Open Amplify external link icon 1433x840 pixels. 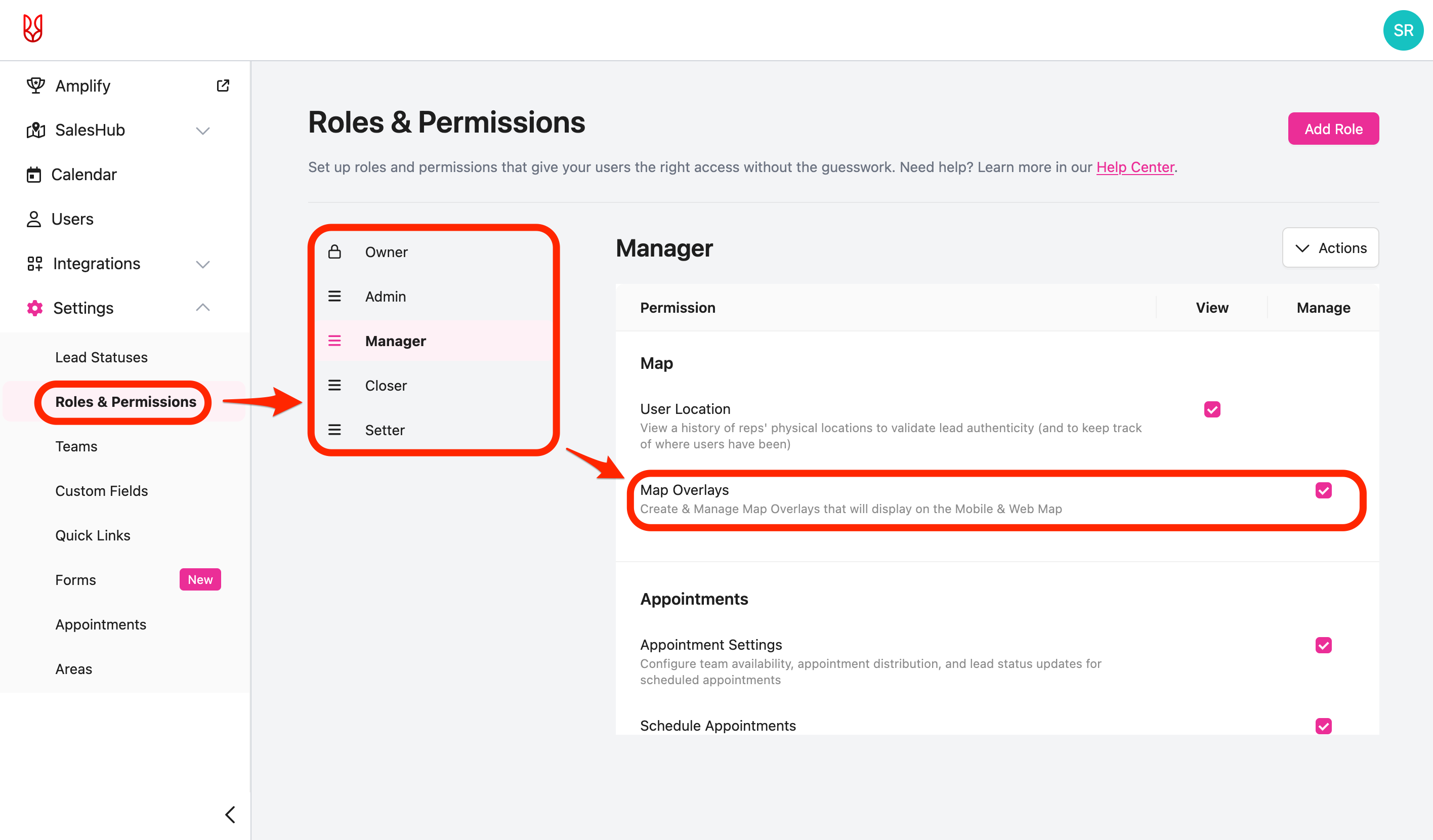(223, 86)
